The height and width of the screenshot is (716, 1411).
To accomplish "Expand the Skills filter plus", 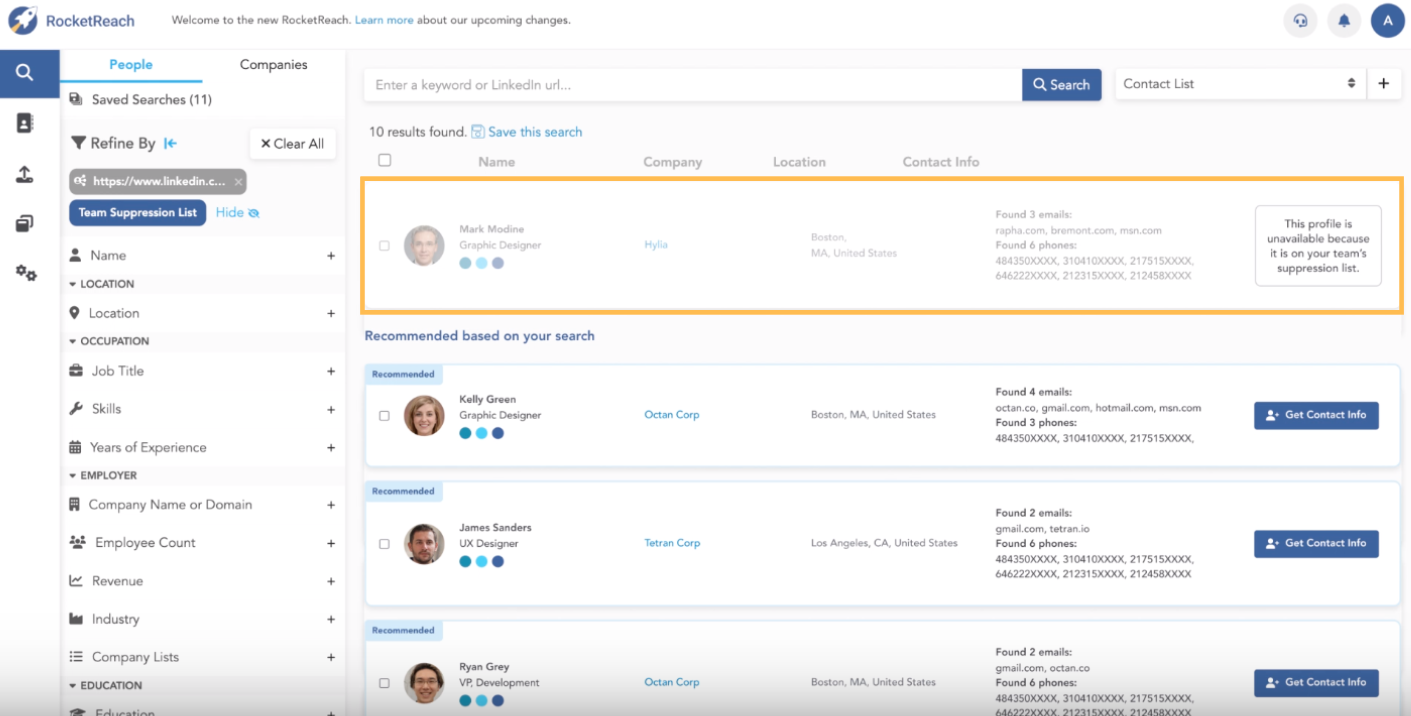I will click(331, 409).
